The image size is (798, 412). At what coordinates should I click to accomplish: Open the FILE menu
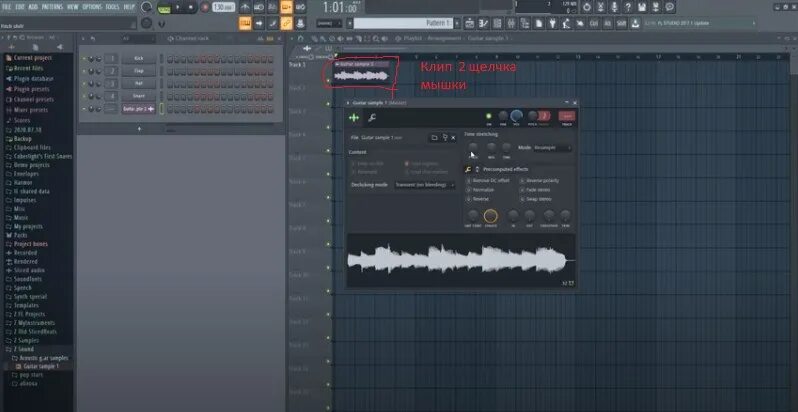[7, 7]
